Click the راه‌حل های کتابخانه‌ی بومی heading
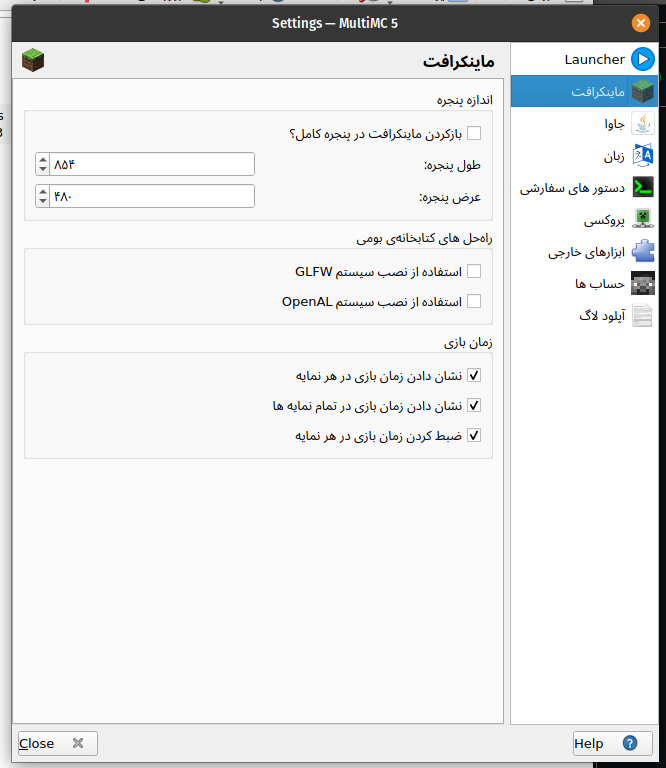Image resolution: width=666 pixels, height=768 pixels. tap(424, 238)
